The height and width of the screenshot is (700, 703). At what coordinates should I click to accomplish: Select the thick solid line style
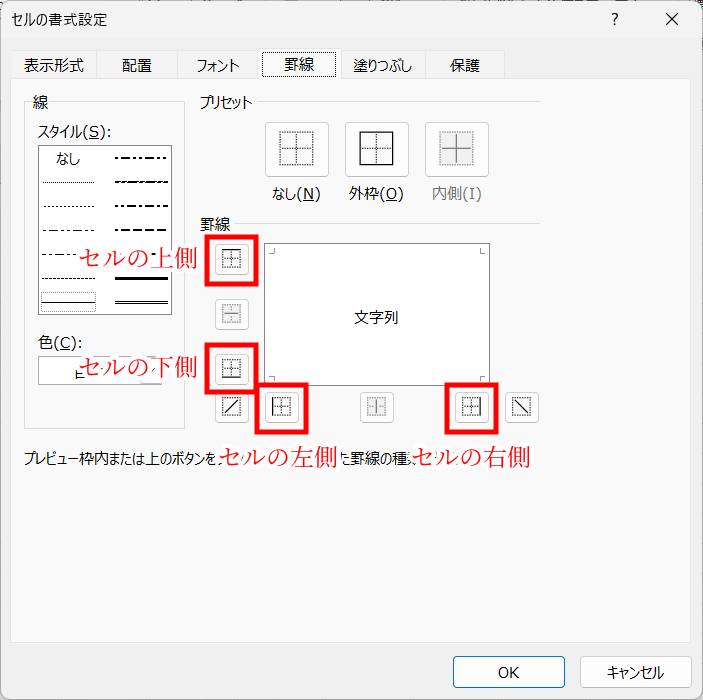coord(141,278)
